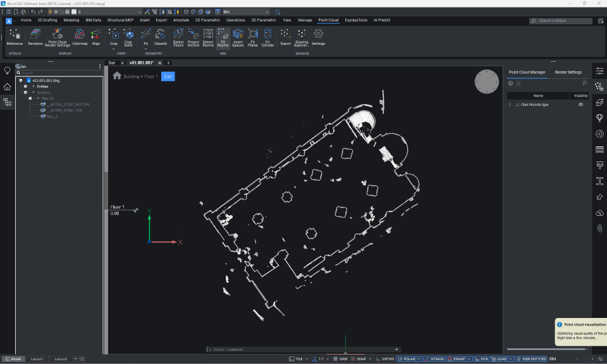Toggle QUAD in the status bar
The width and height of the screenshot is (607, 364).
[499, 359]
